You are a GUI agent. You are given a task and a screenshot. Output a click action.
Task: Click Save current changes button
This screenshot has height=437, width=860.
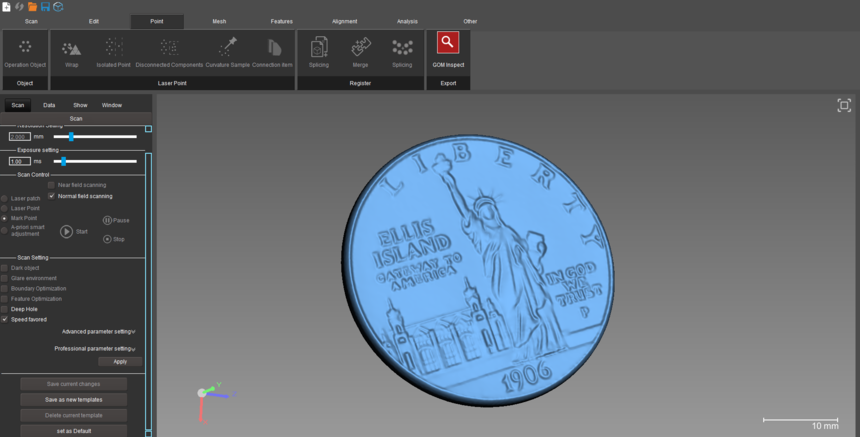click(73, 384)
